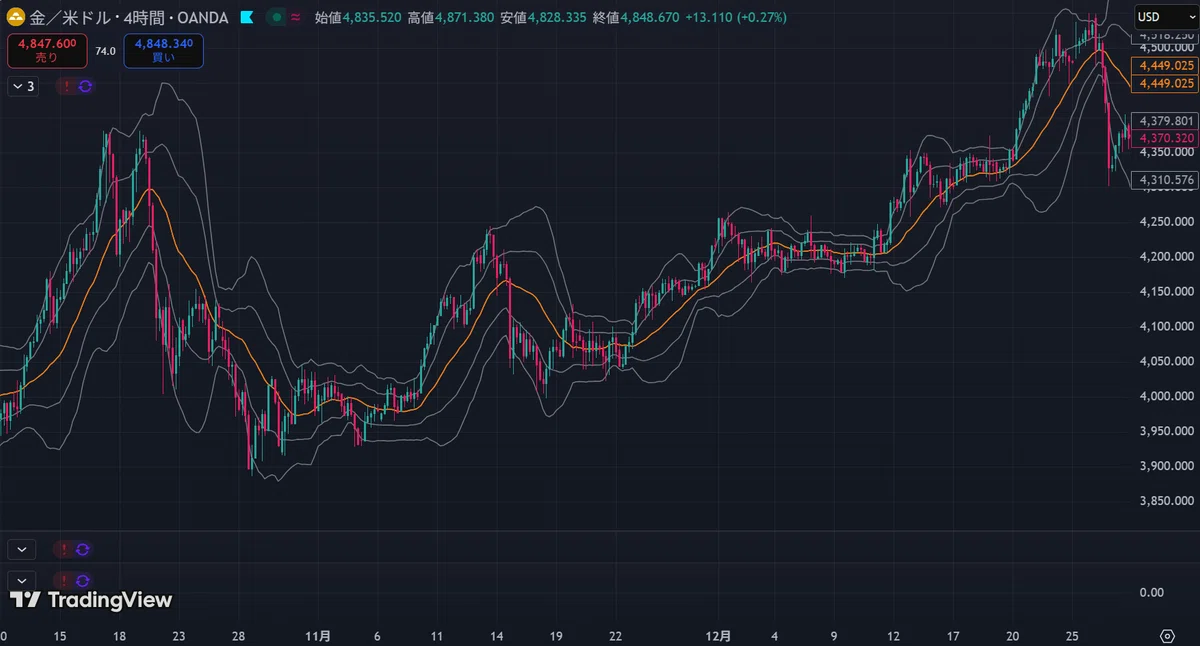
Task: Click the red error icon in middle pane
Action: [x=66, y=549]
